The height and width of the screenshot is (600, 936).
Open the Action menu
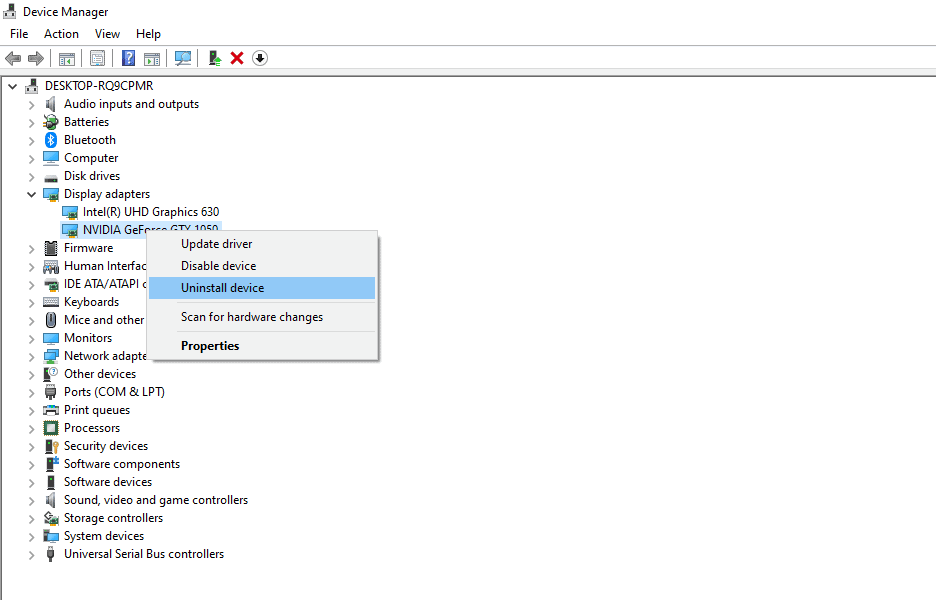point(61,34)
